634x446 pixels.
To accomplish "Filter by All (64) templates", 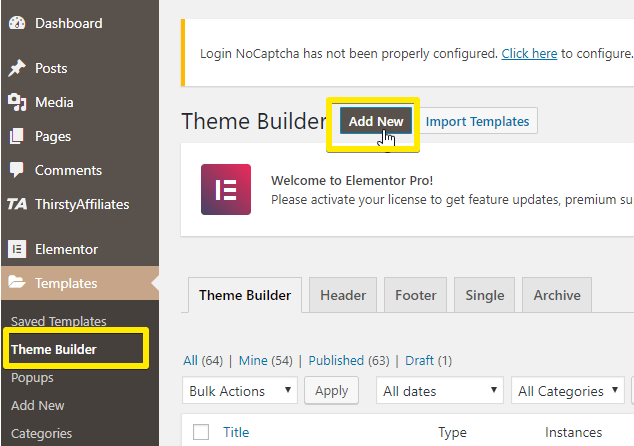I will (203, 360).
